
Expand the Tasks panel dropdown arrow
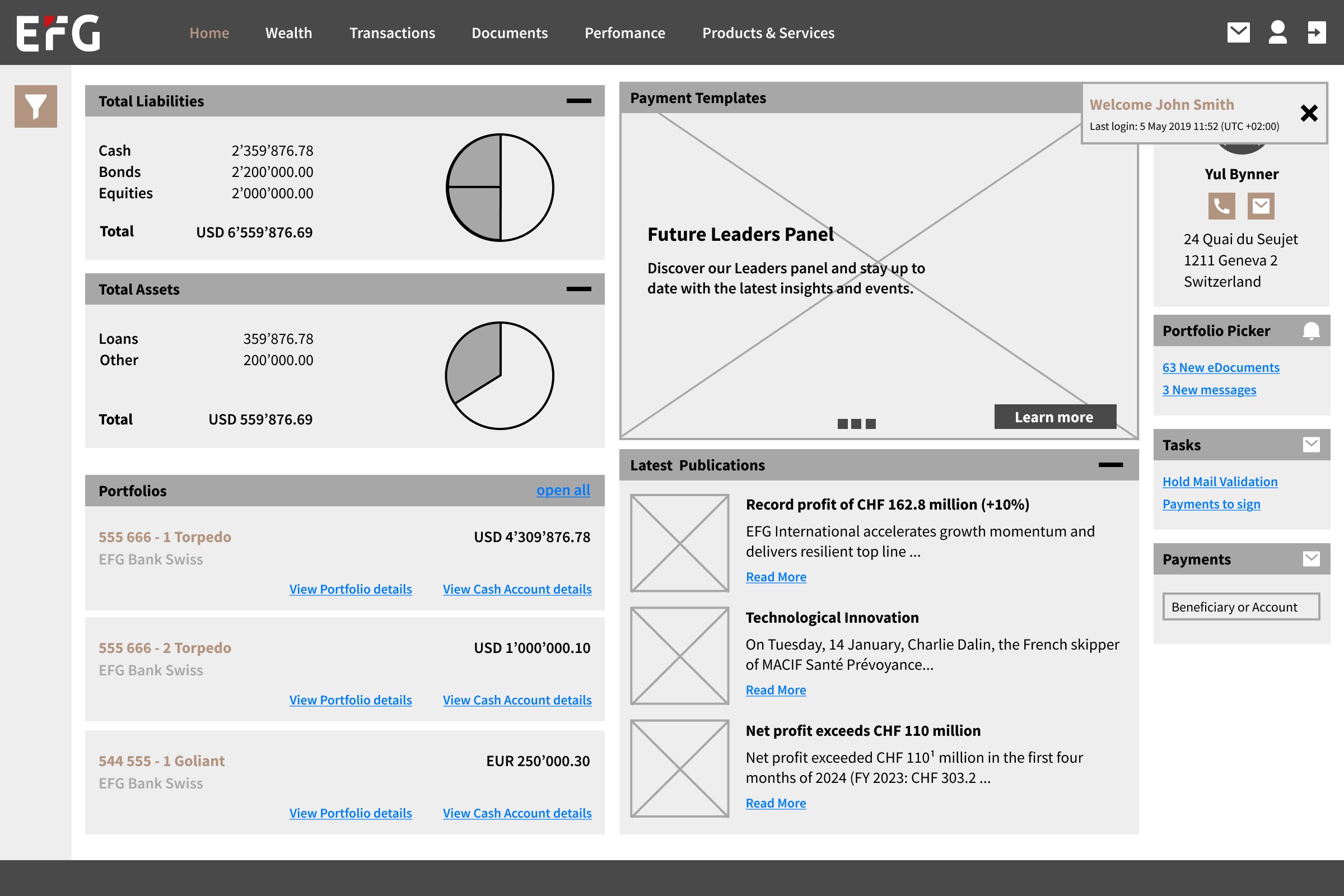point(1311,445)
